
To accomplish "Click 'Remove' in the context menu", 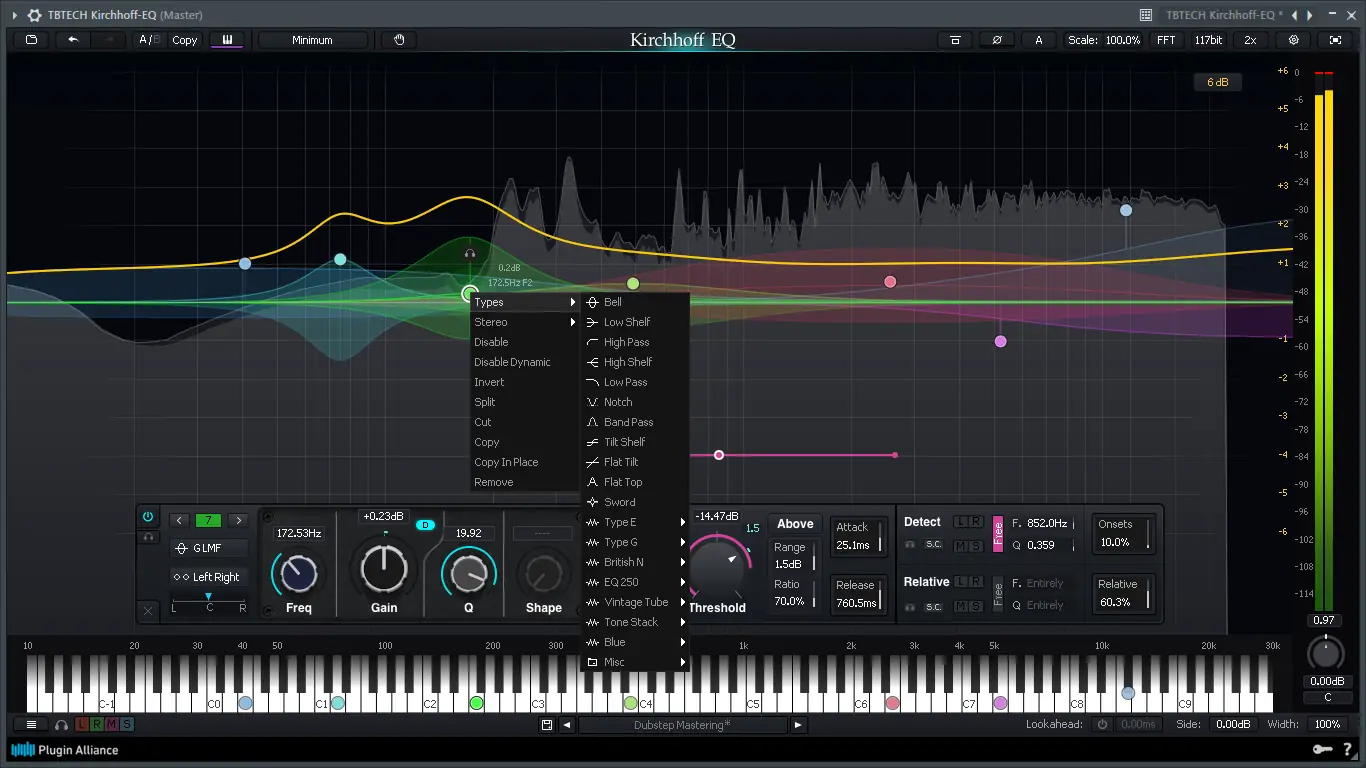I will point(525,482).
